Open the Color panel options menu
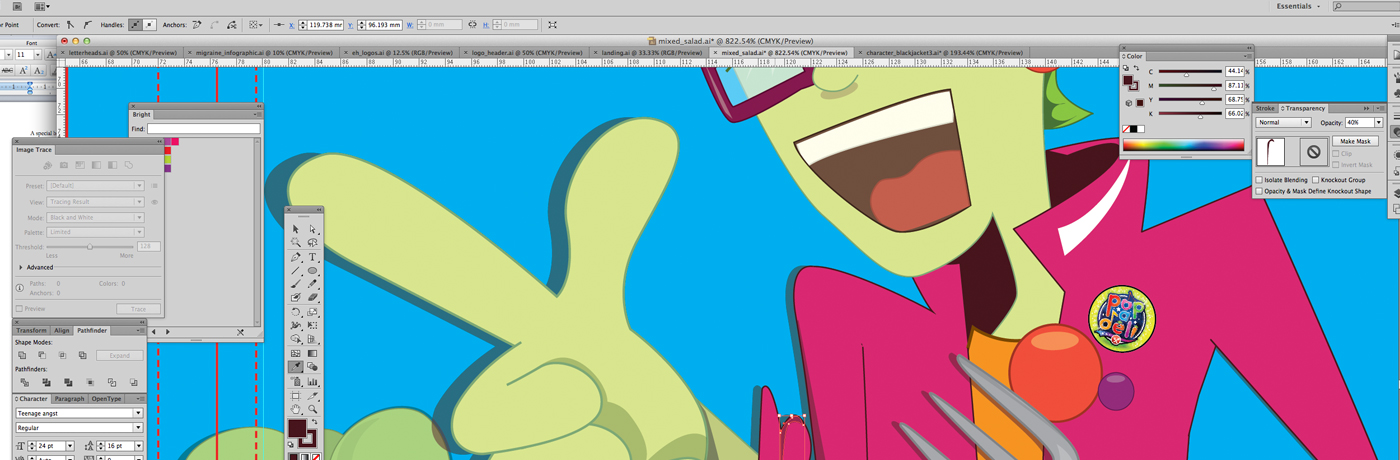Image resolution: width=1400 pixels, height=460 pixels. [1248, 56]
